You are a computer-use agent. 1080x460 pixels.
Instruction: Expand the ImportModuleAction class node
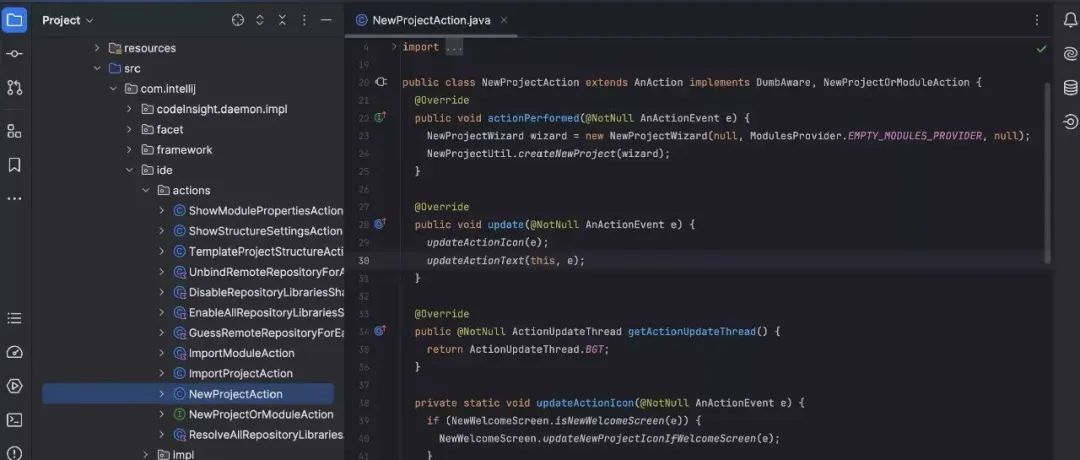click(x=162, y=353)
